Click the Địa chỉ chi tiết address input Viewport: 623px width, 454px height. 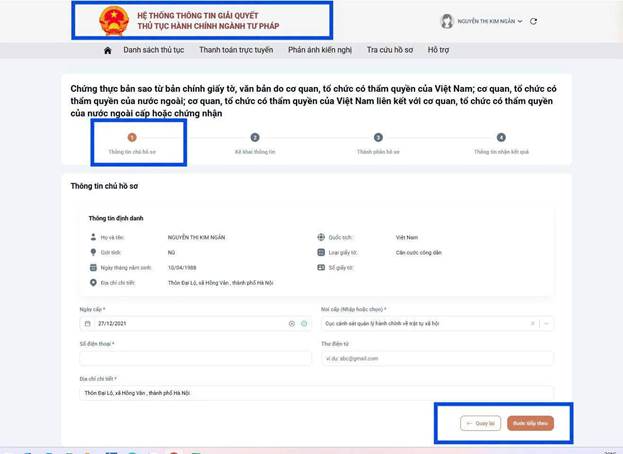tap(316, 393)
